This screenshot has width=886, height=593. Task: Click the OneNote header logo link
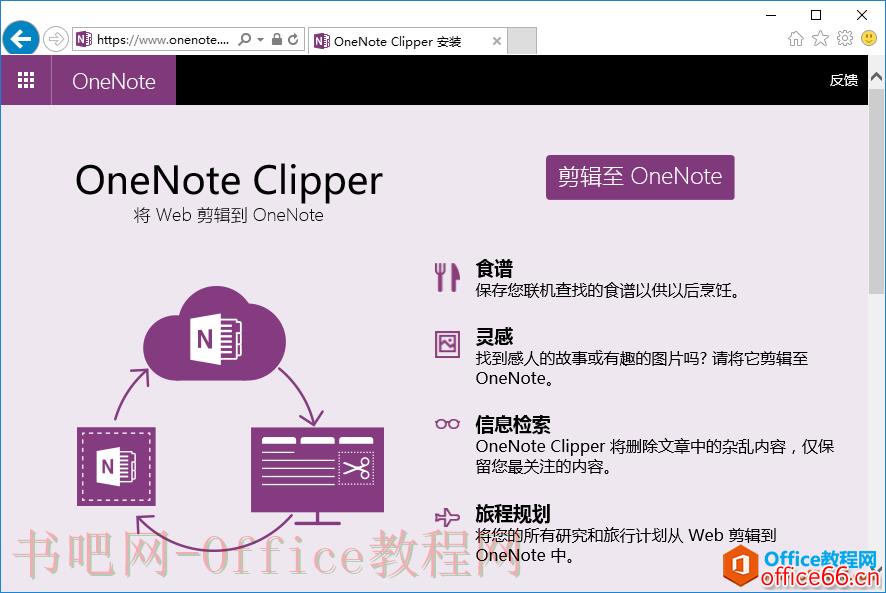(114, 81)
